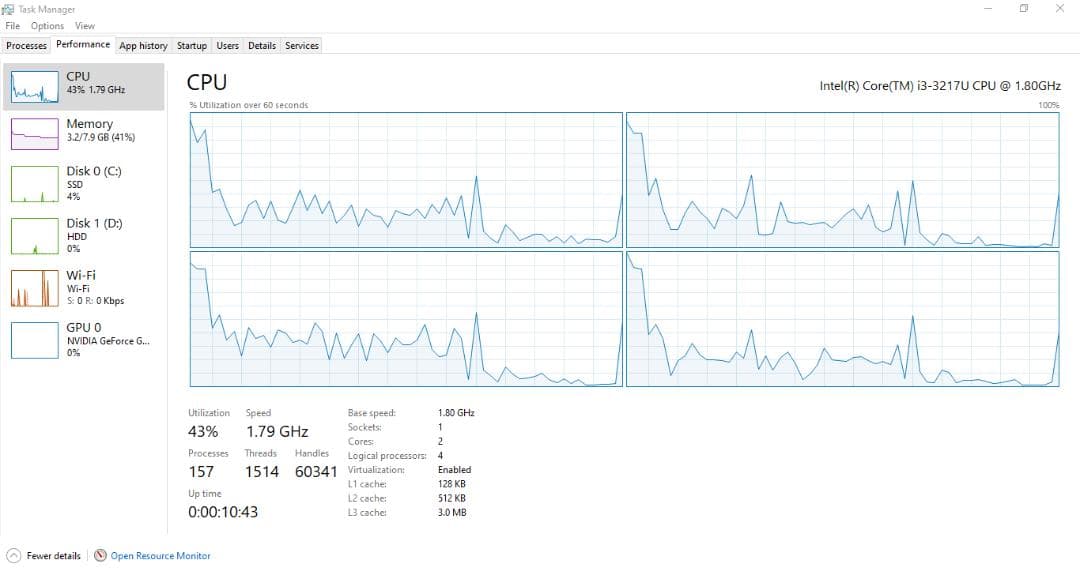The height and width of the screenshot is (575, 1080).
Task: Switch to the App history tab
Action: (143, 46)
